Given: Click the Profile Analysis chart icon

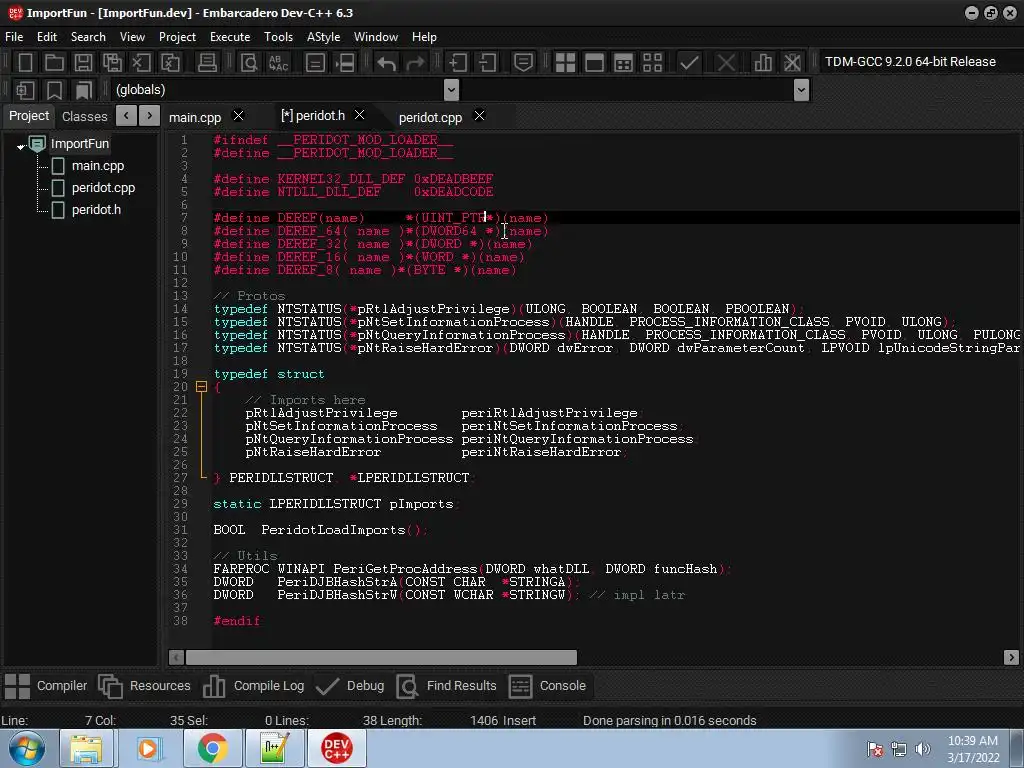Looking at the screenshot, I should [763, 63].
